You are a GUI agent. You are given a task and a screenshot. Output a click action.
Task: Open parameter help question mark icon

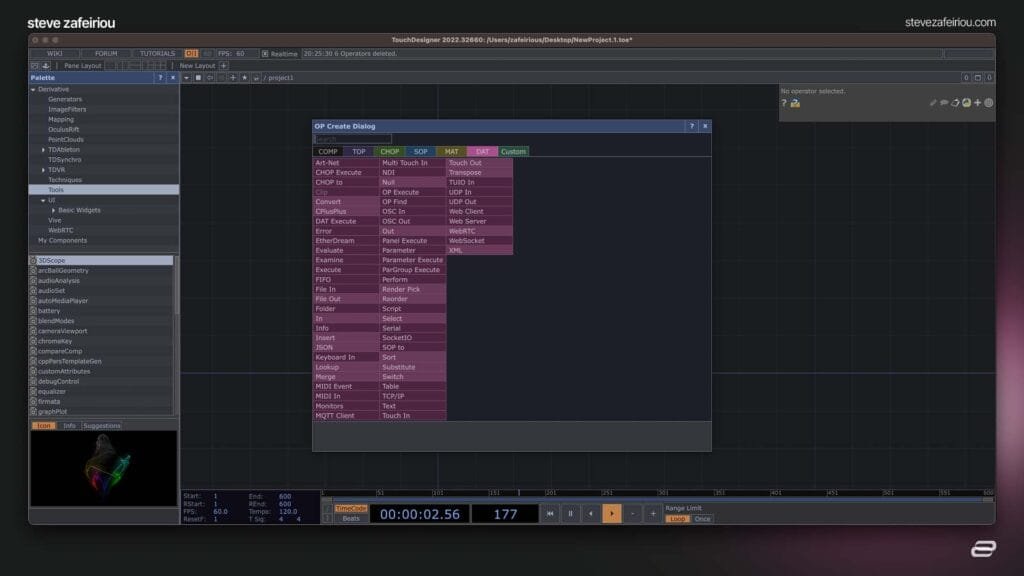tap(784, 103)
